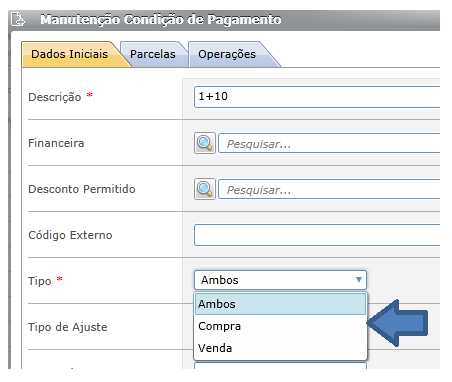The width and height of the screenshot is (452, 382).
Task: Switch to the Parcelas tab
Action: tap(153, 54)
